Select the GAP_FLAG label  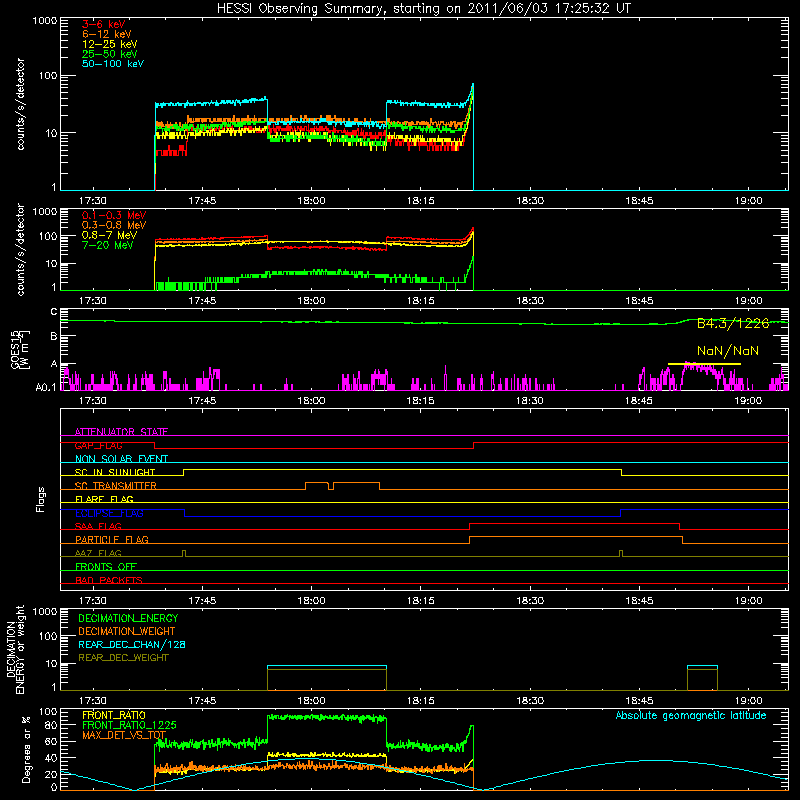click(98, 445)
